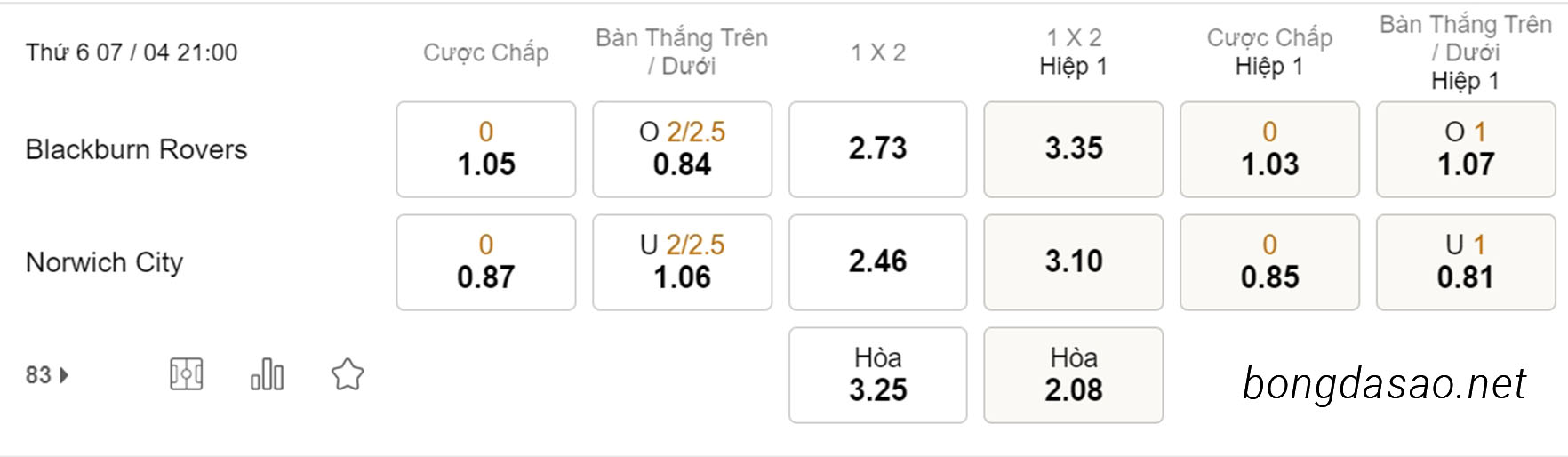Viewport: 1568px width, 457px height.
Task: Open the bar chart statistics icon
Action: coord(267,374)
